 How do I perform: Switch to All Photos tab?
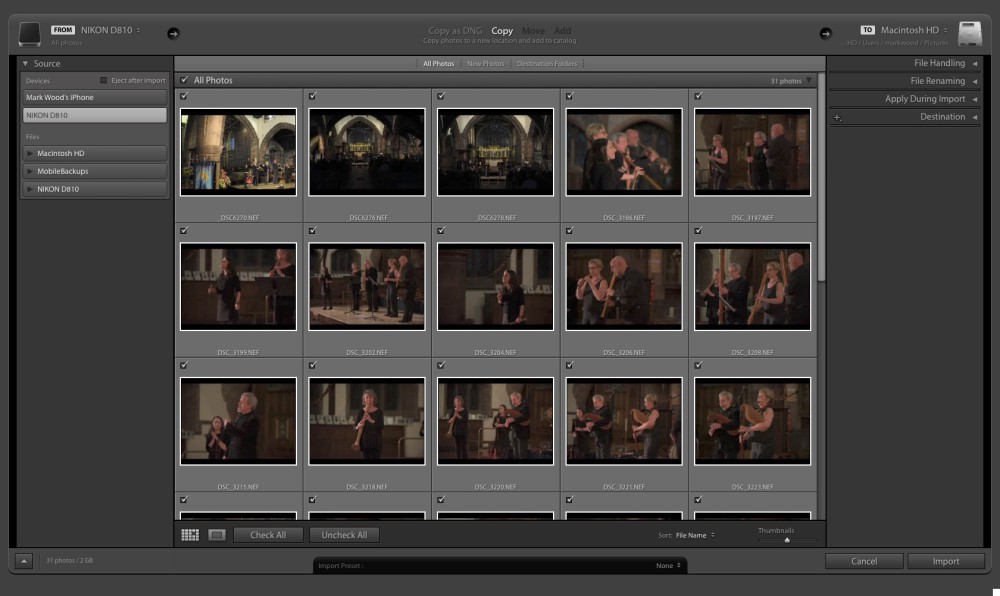pyautogui.click(x=439, y=64)
